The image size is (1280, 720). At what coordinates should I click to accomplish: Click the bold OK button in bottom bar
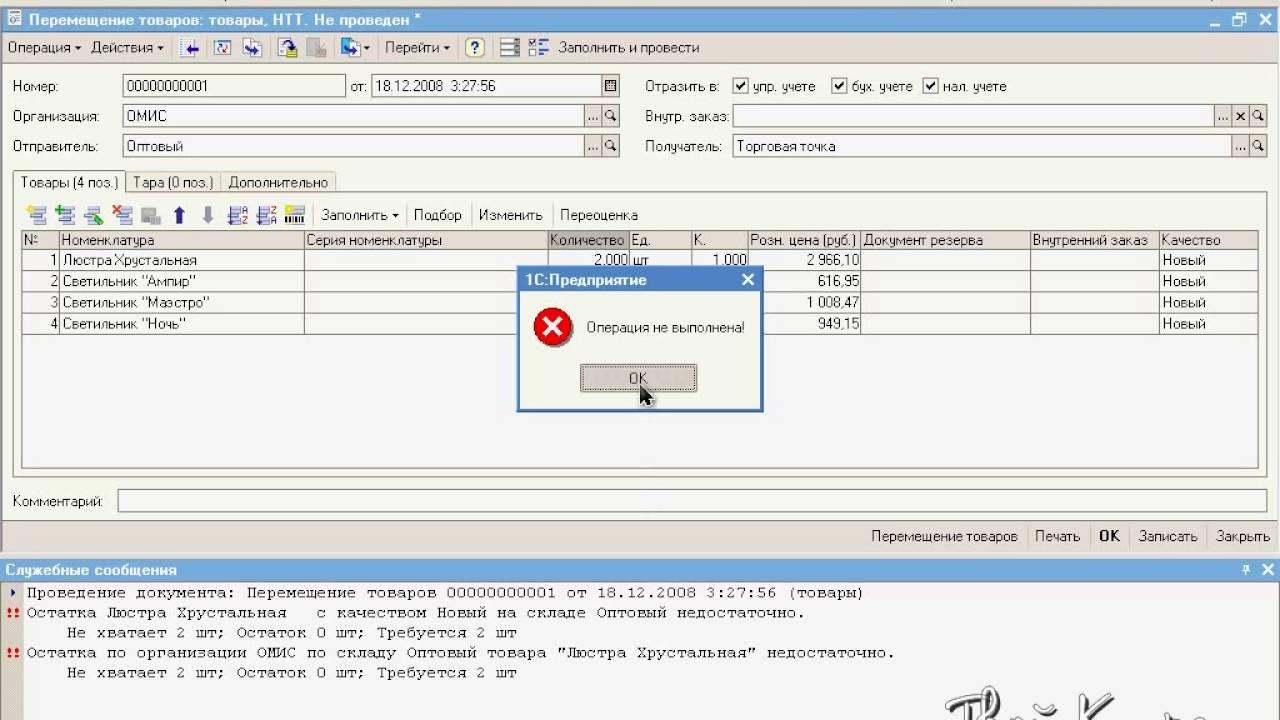pos(1109,536)
